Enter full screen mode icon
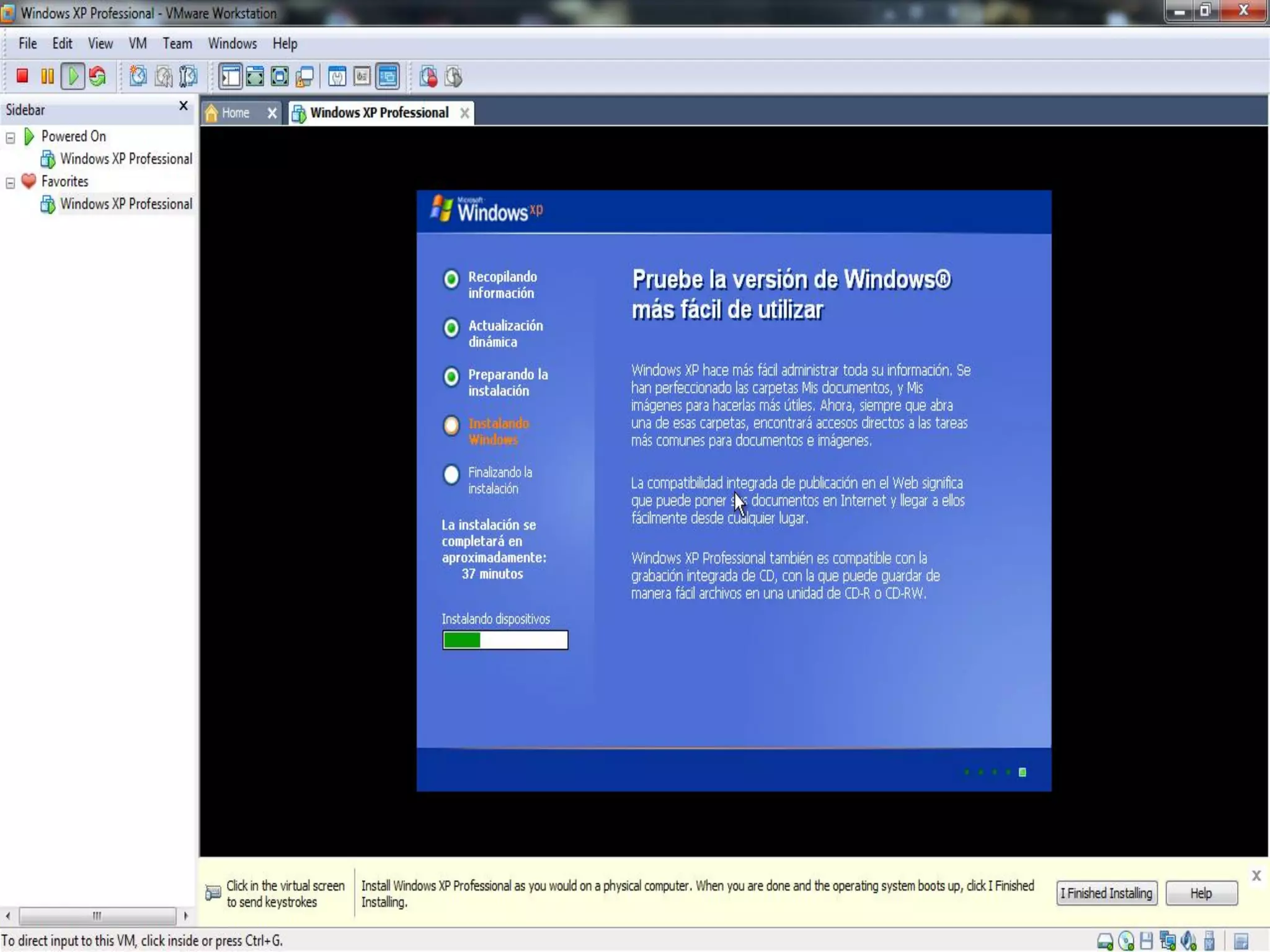Screen dimensions: 1270x952 pyautogui.click(x=255, y=76)
